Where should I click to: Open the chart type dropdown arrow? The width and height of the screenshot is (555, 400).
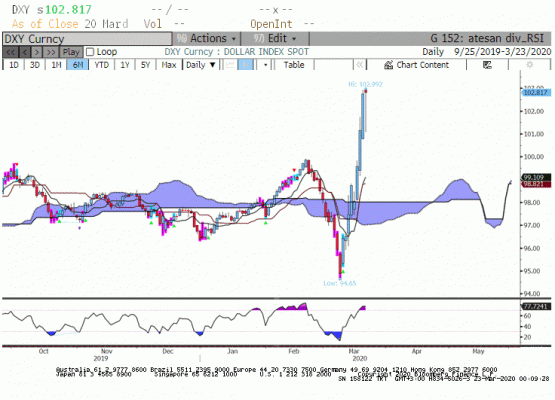(265, 65)
